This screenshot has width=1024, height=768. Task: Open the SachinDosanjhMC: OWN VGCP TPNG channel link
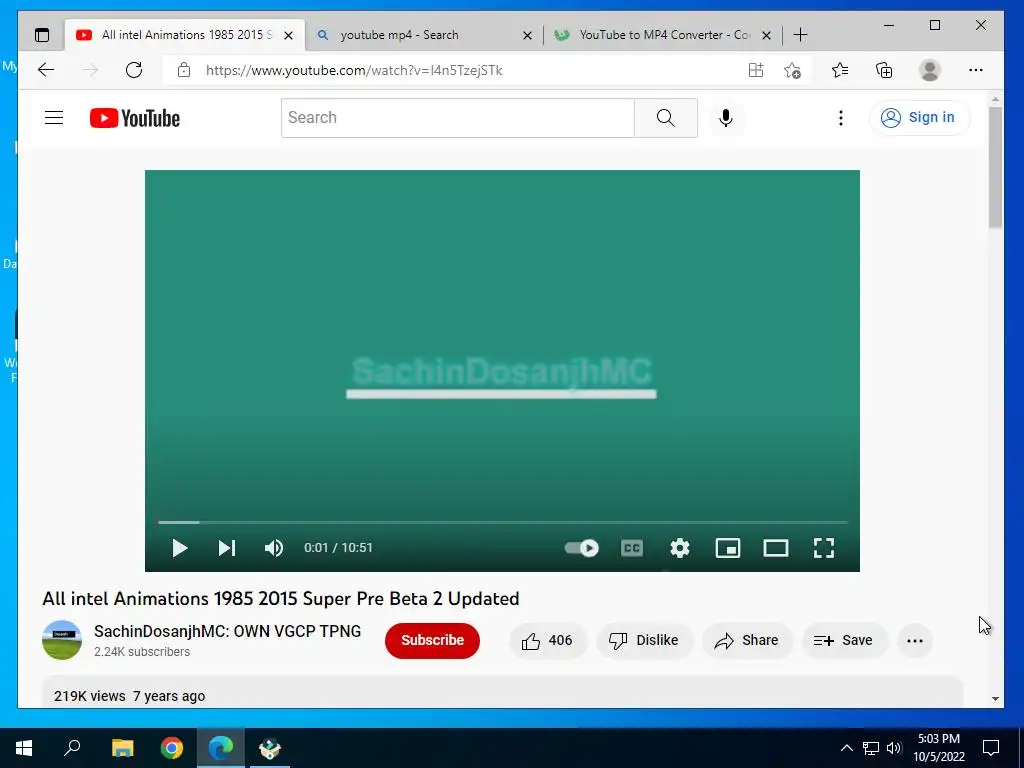pyautogui.click(x=227, y=632)
